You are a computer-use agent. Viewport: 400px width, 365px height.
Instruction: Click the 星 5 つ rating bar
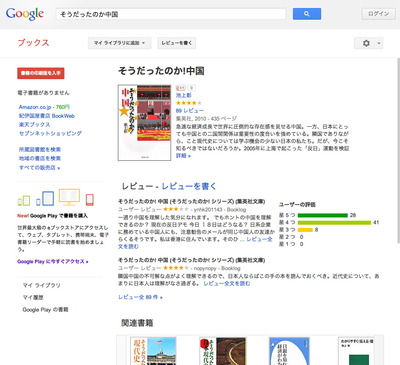[322, 215]
